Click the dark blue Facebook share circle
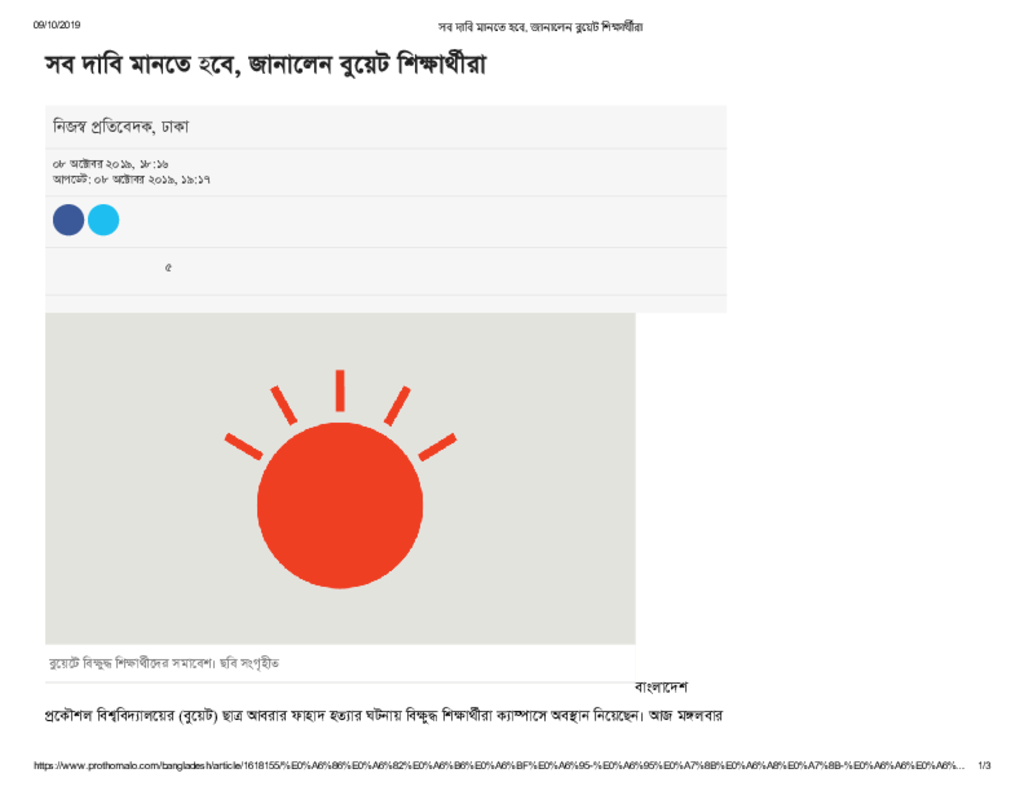The width and height of the screenshot is (1024, 791). coord(69,219)
